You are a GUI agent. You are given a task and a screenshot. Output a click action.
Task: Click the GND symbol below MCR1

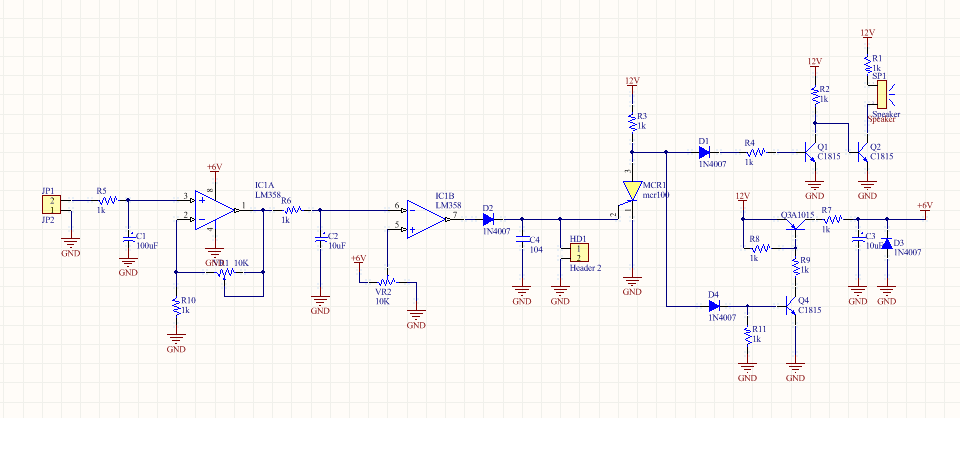click(632, 282)
